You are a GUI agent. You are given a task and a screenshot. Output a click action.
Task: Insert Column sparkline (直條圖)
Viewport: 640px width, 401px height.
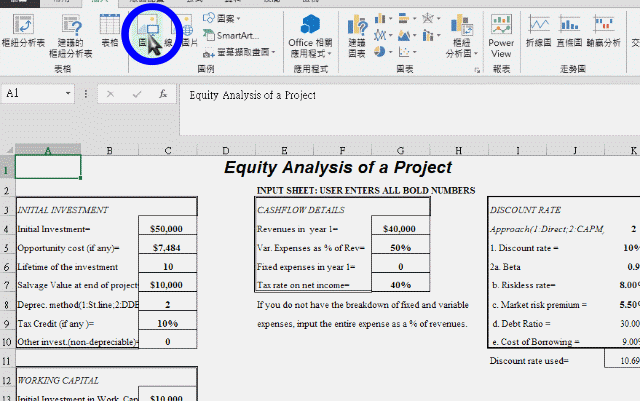point(569,31)
